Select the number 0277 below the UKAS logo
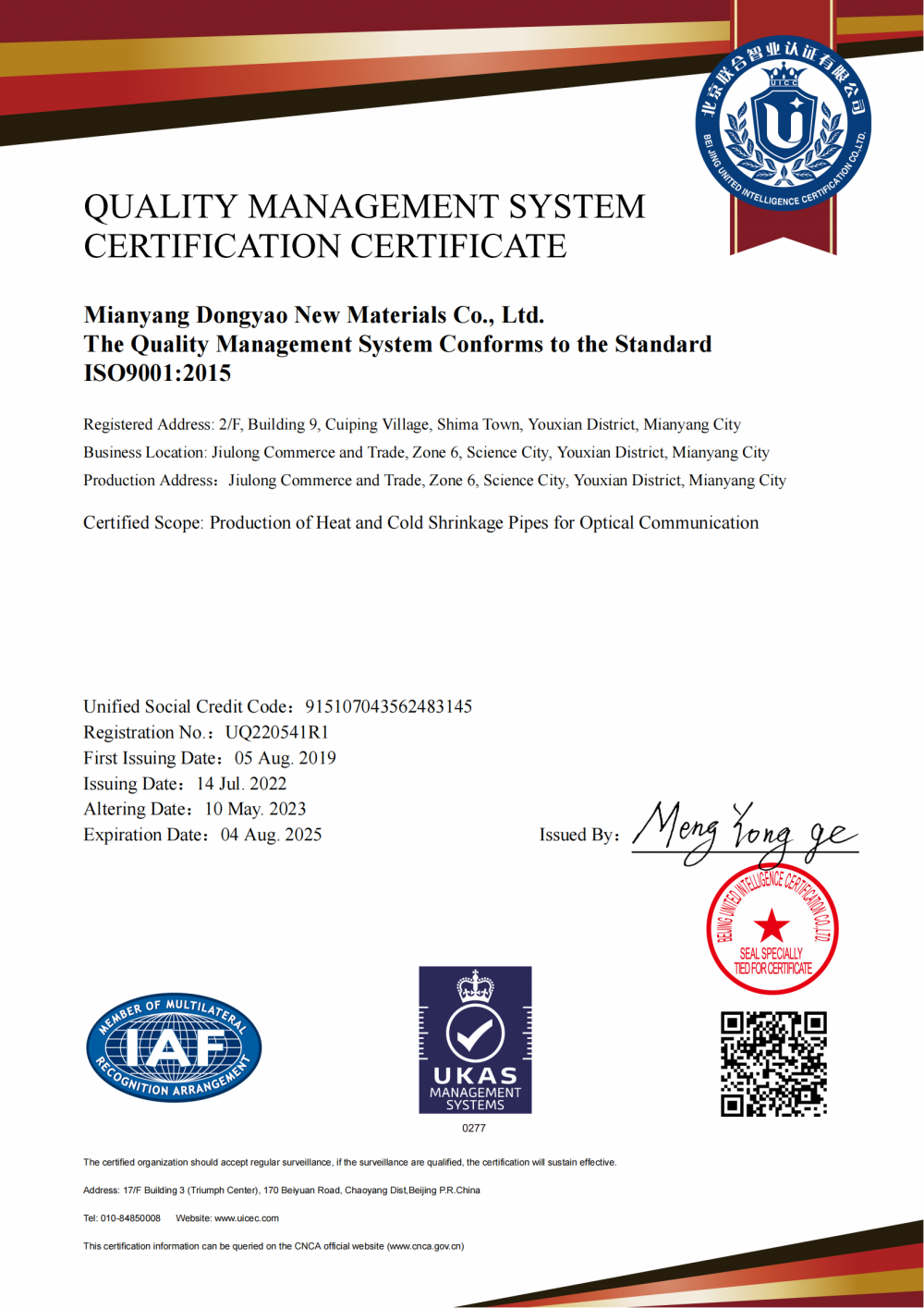 pyautogui.click(x=474, y=1128)
